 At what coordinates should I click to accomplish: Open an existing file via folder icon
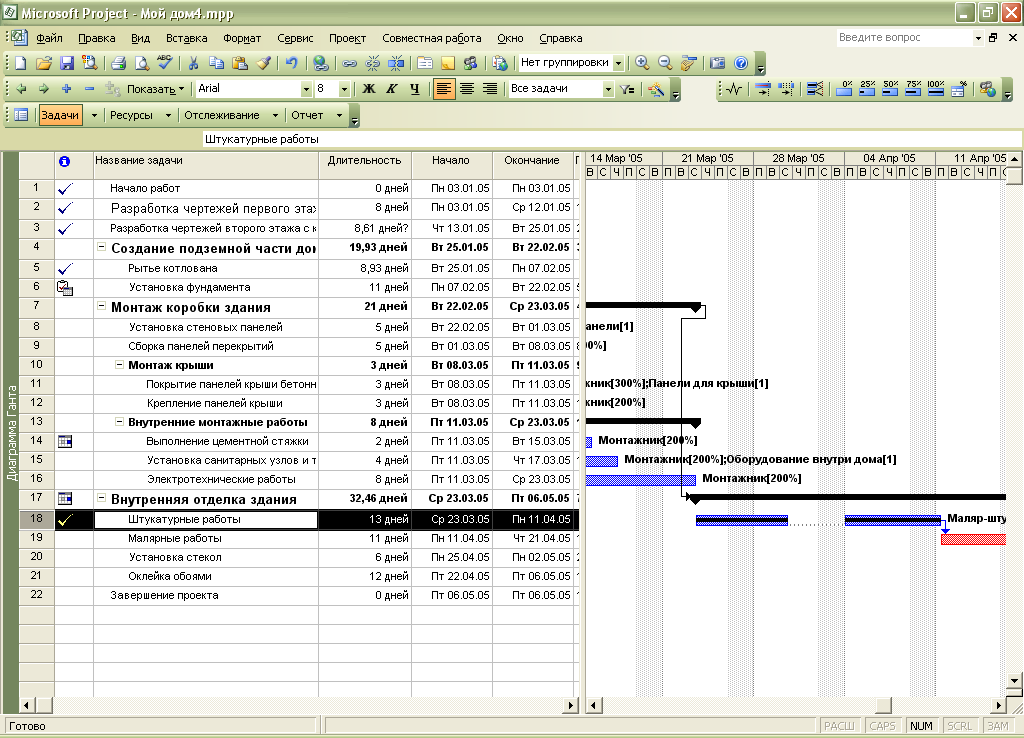point(44,63)
